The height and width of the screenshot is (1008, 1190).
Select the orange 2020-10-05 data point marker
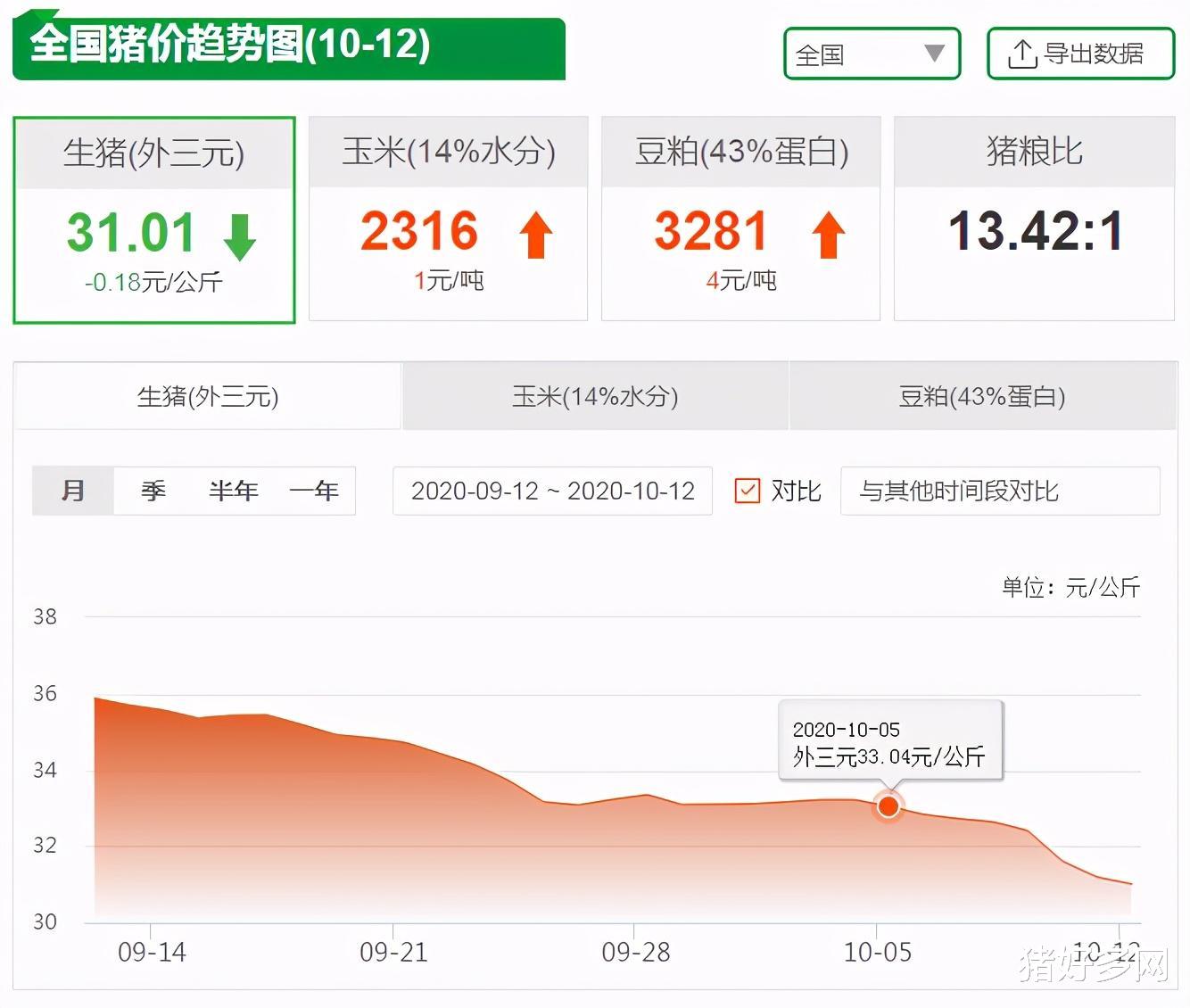click(888, 806)
